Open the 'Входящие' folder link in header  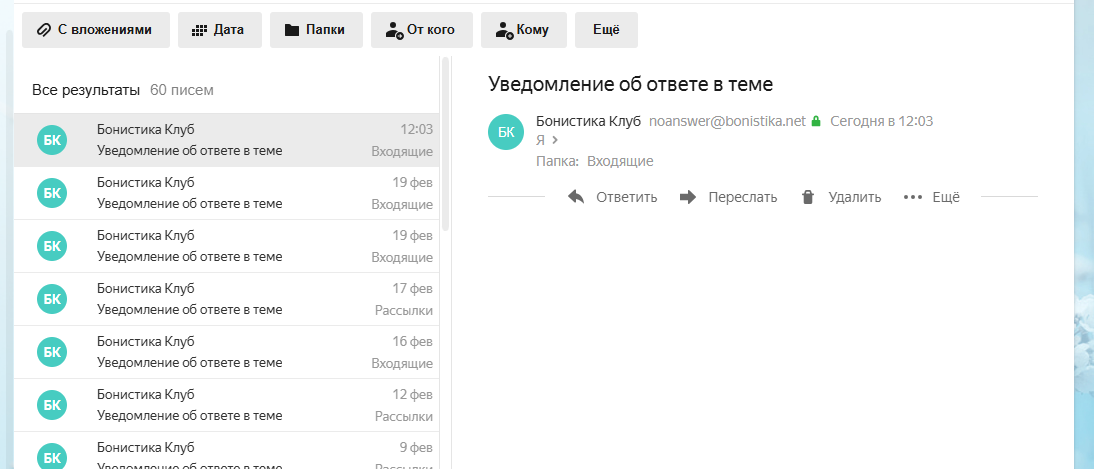(620, 161)
